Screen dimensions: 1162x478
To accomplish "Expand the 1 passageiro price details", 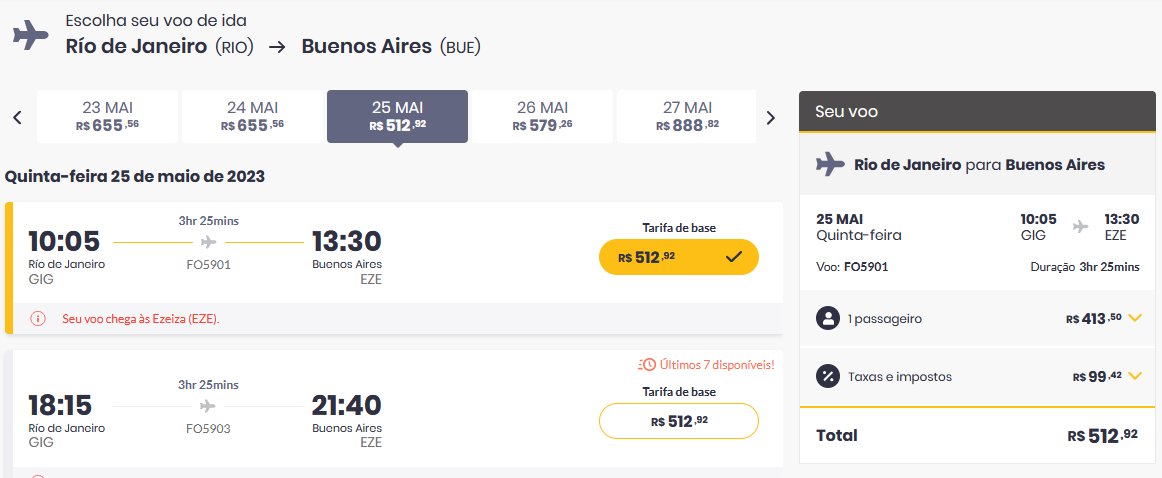I will tap(1135, 318).
